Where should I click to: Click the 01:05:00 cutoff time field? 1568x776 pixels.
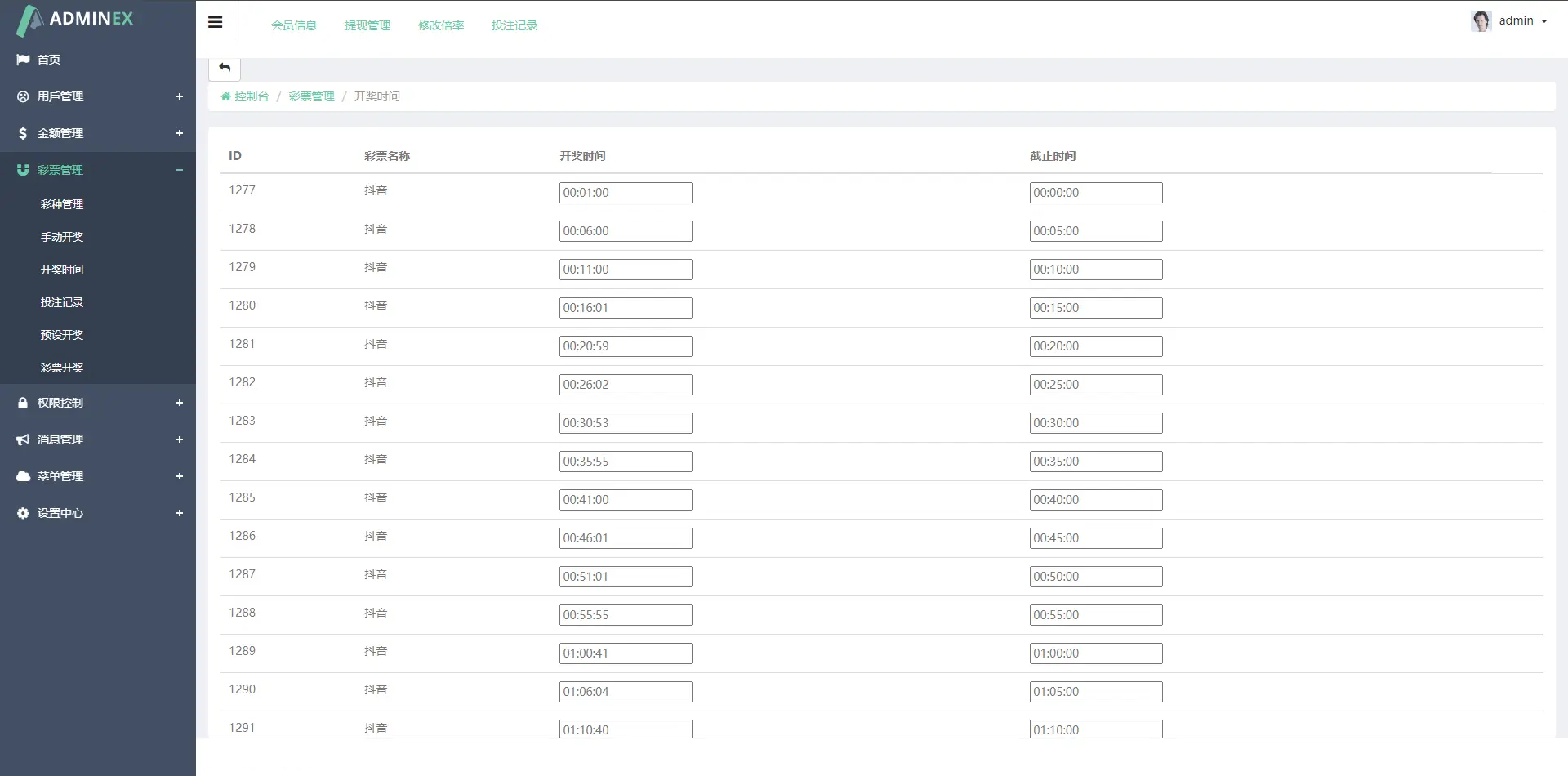(x=1096, y=692)
